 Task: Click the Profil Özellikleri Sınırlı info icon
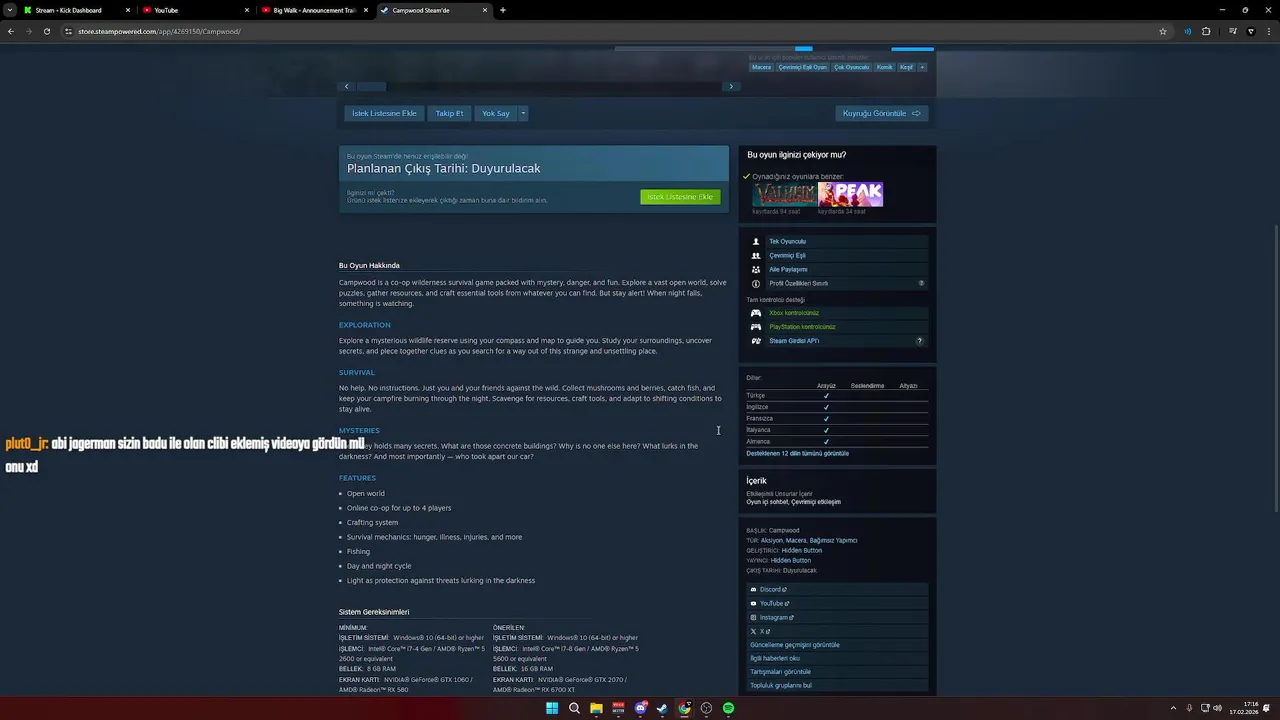[x=756, y=283]
